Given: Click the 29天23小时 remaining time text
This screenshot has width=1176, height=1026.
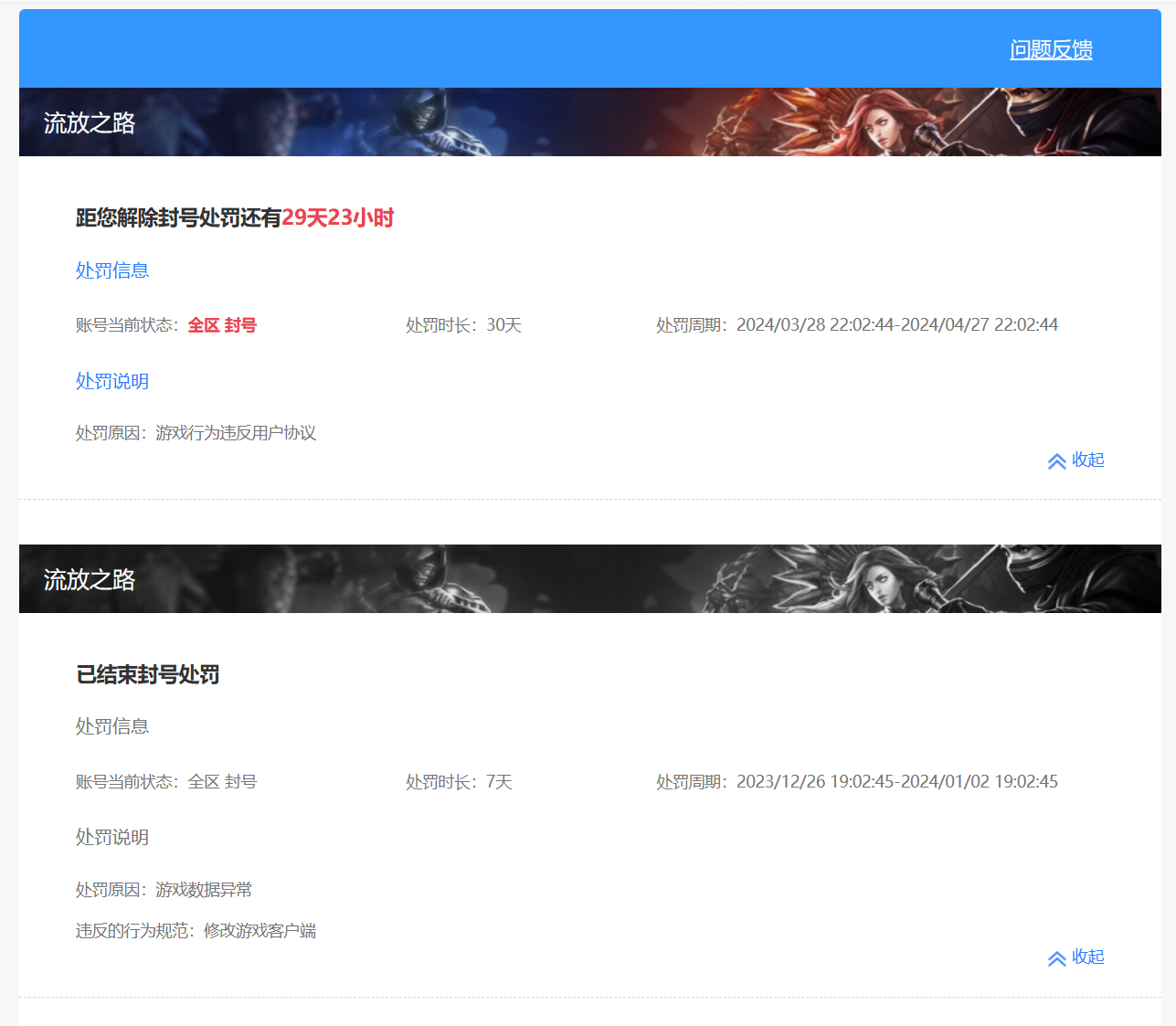Looking at the screenshot, I should point(338,217).
